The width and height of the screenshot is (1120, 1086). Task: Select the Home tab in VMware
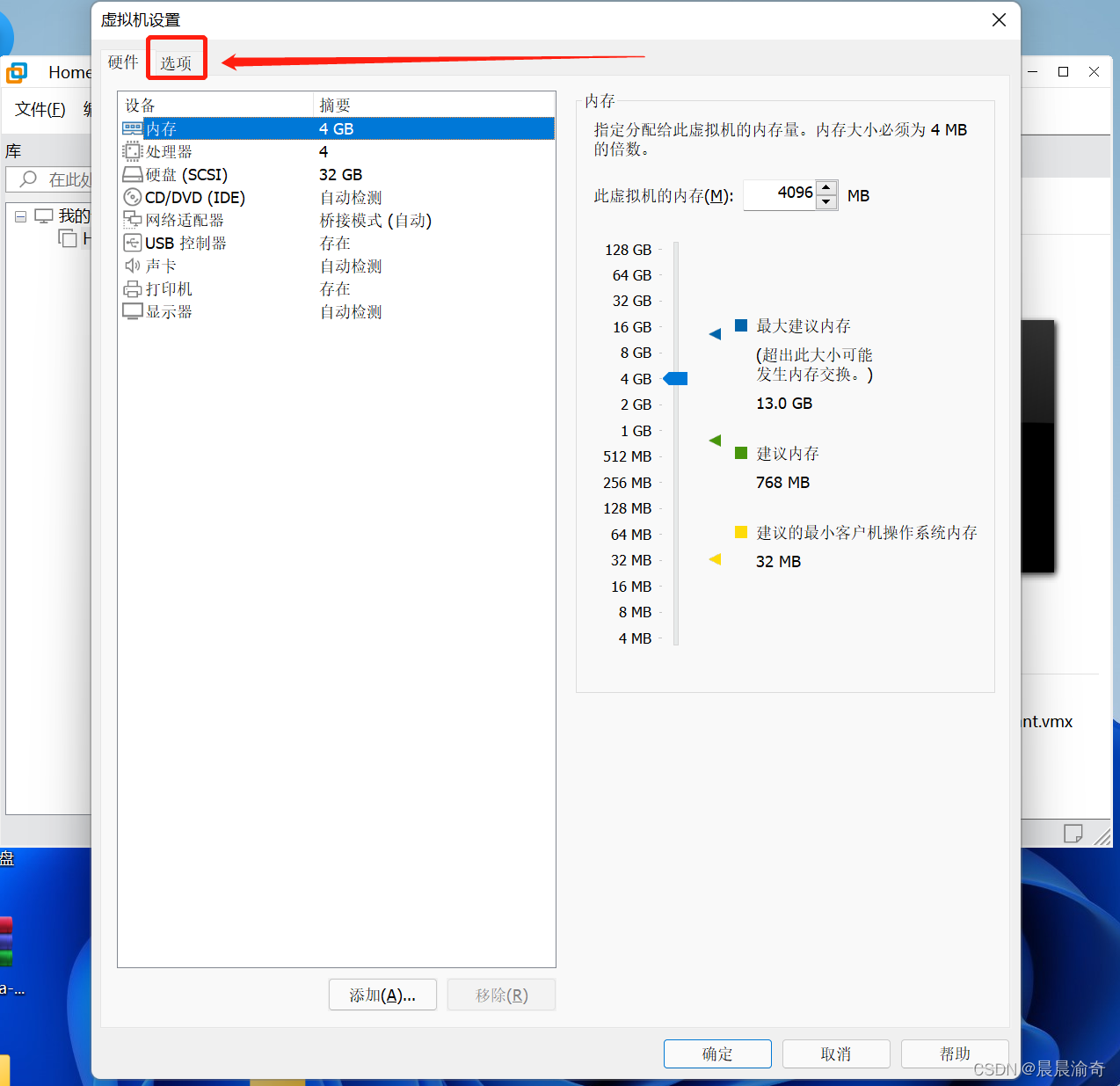(69, 72)
